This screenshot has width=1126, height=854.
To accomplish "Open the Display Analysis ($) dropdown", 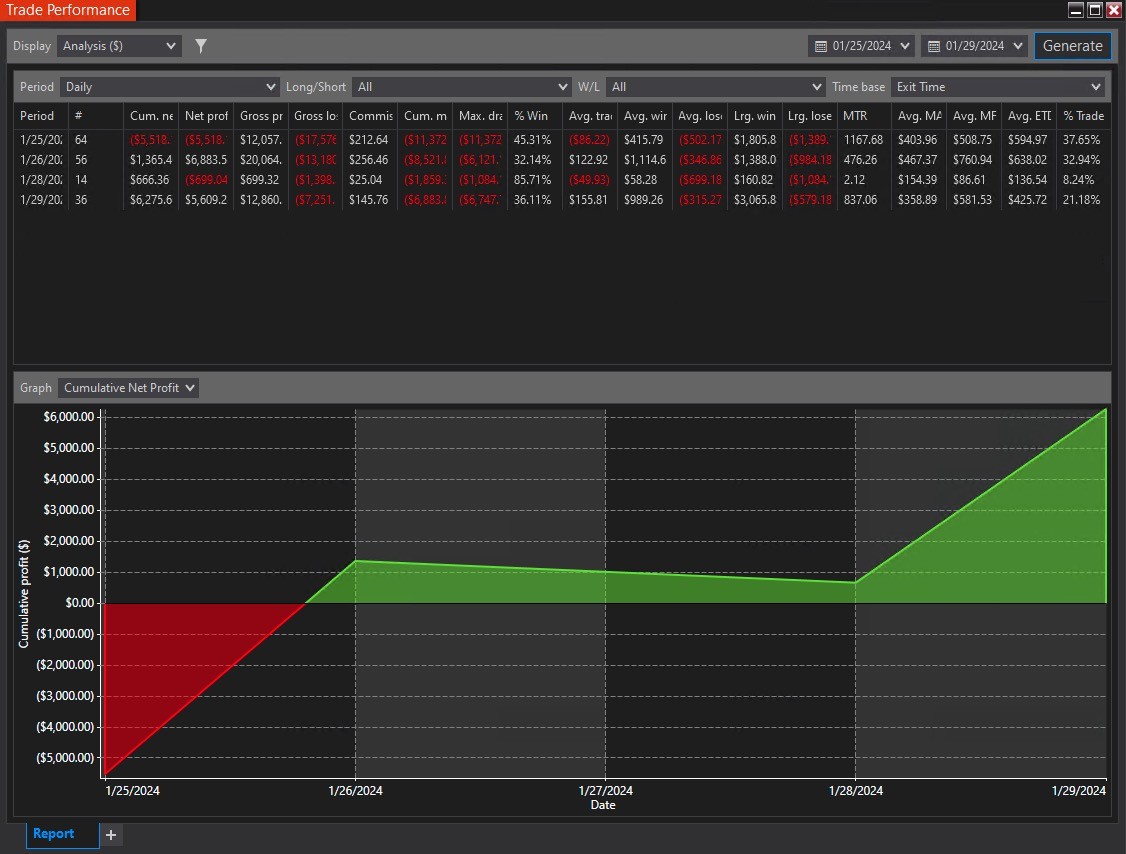I will click(x=118, y=46).
